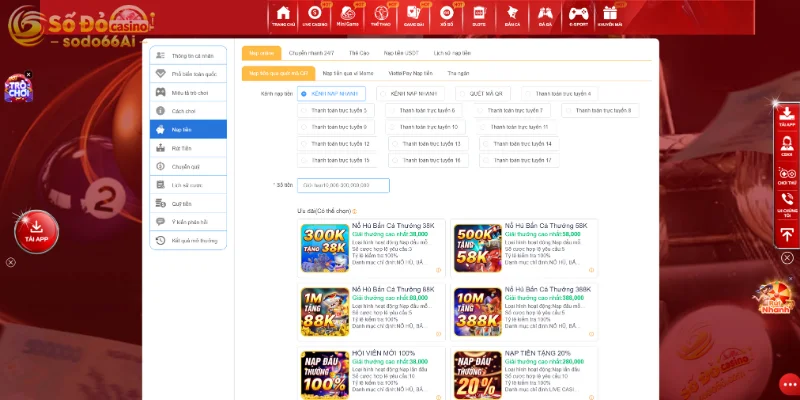Screen dimensions: 800x400
Task: Switch to the Chuyển nhanh 24/7 tab
Action: tap(311, 52)
